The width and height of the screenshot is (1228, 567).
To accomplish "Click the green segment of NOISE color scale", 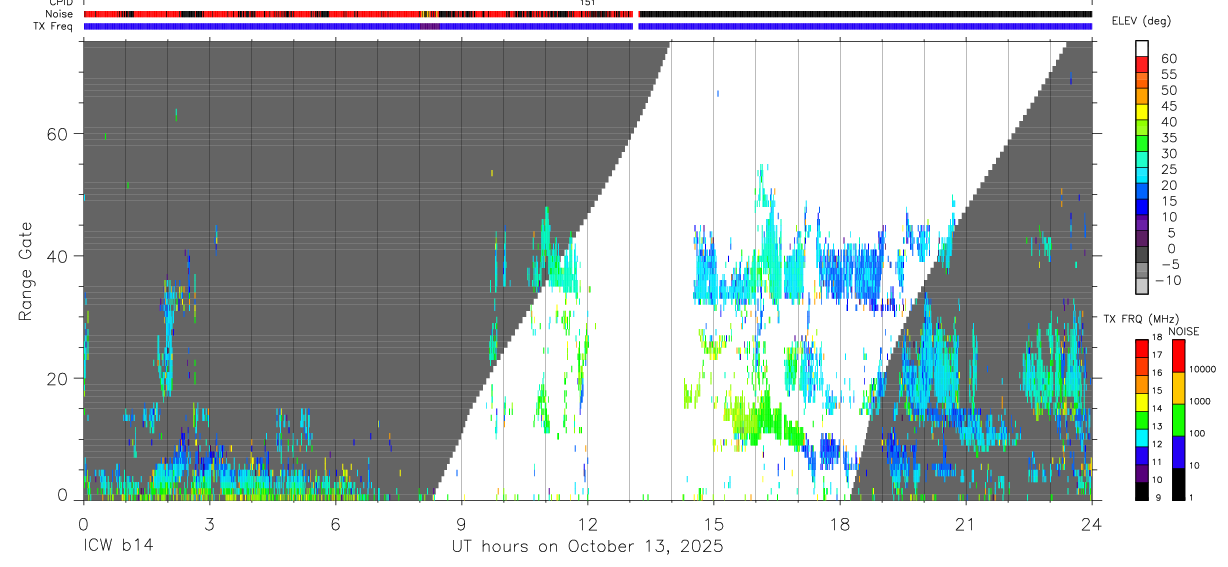I will (1178, 420).
